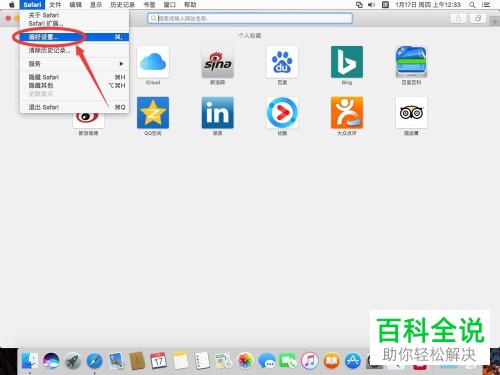The height and width of the screenshot is (375, 500).
Task: Open the TripAdvisor owl favorite tile
Action: 411,113
